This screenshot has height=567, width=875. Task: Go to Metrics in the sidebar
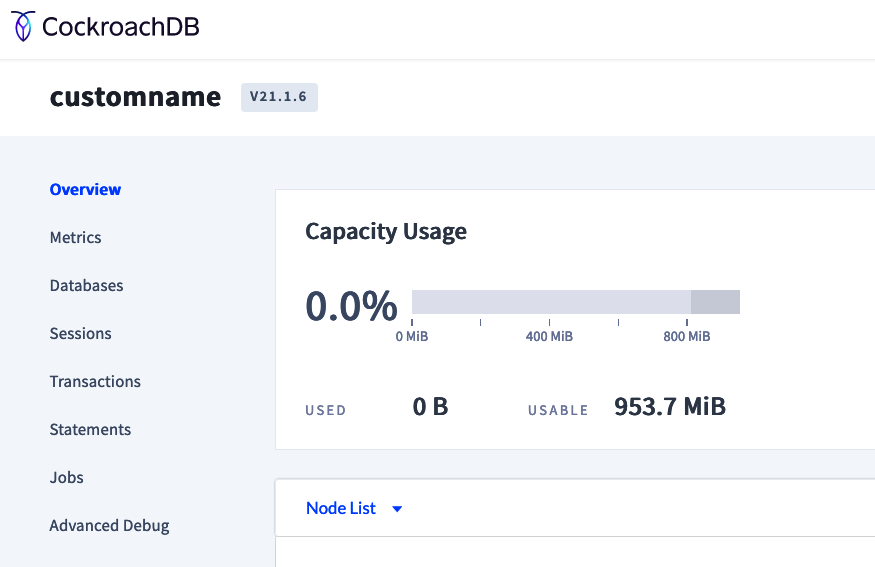[75, 238]
